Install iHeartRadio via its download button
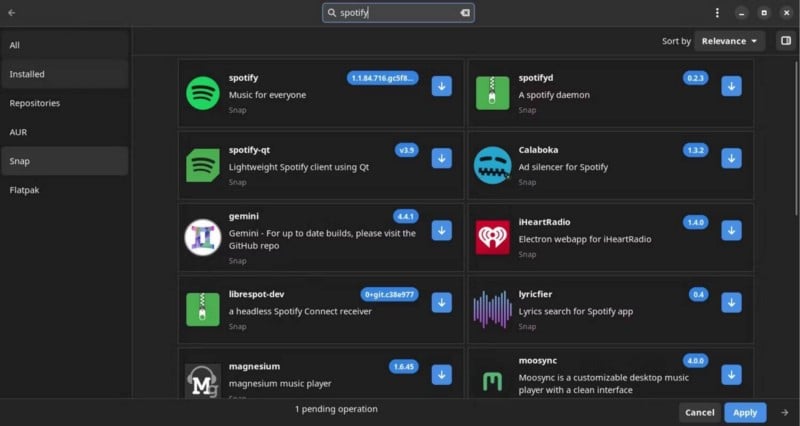Viewport: 800px width, 426px height. (x=731, y=231)
